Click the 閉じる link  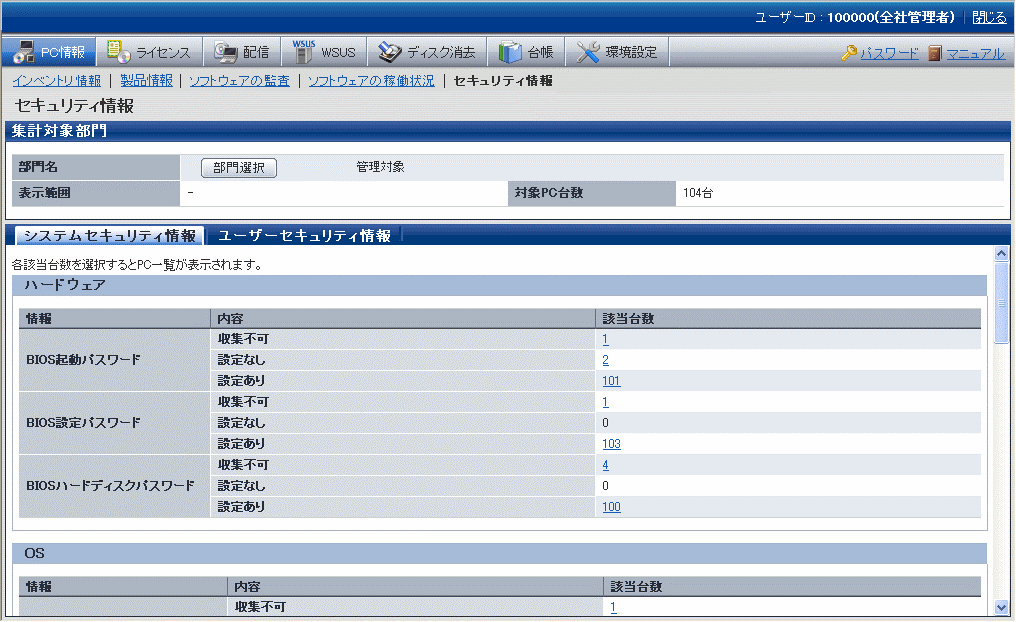[x=989, y=17]
